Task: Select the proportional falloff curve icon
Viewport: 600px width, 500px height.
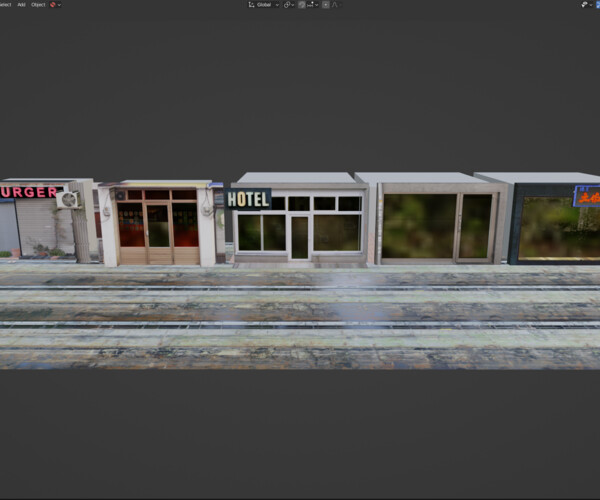Action: click(x=336, y=5)
